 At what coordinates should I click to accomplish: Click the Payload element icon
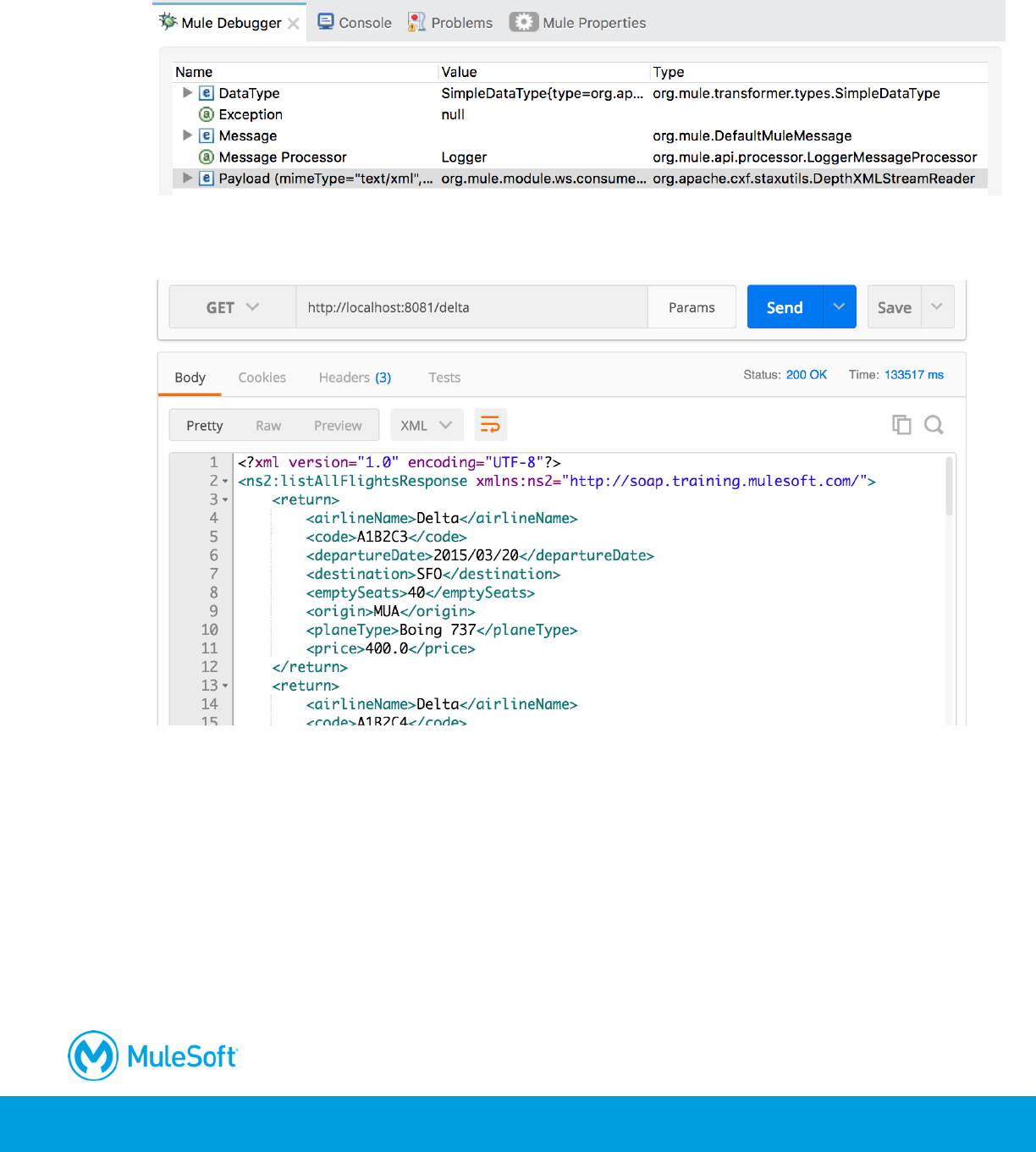[206, 178]
